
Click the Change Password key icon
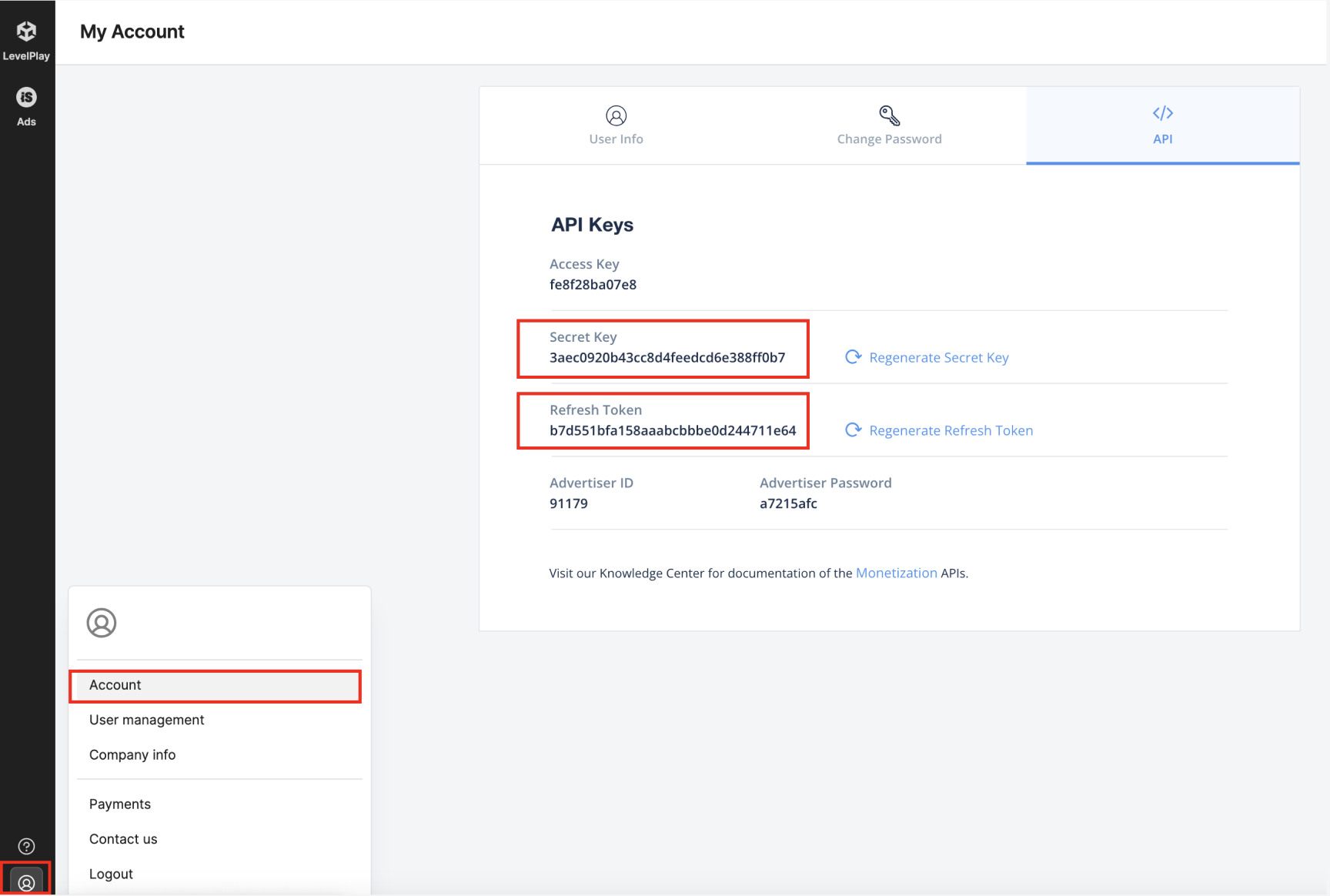[x=890, y=115]
